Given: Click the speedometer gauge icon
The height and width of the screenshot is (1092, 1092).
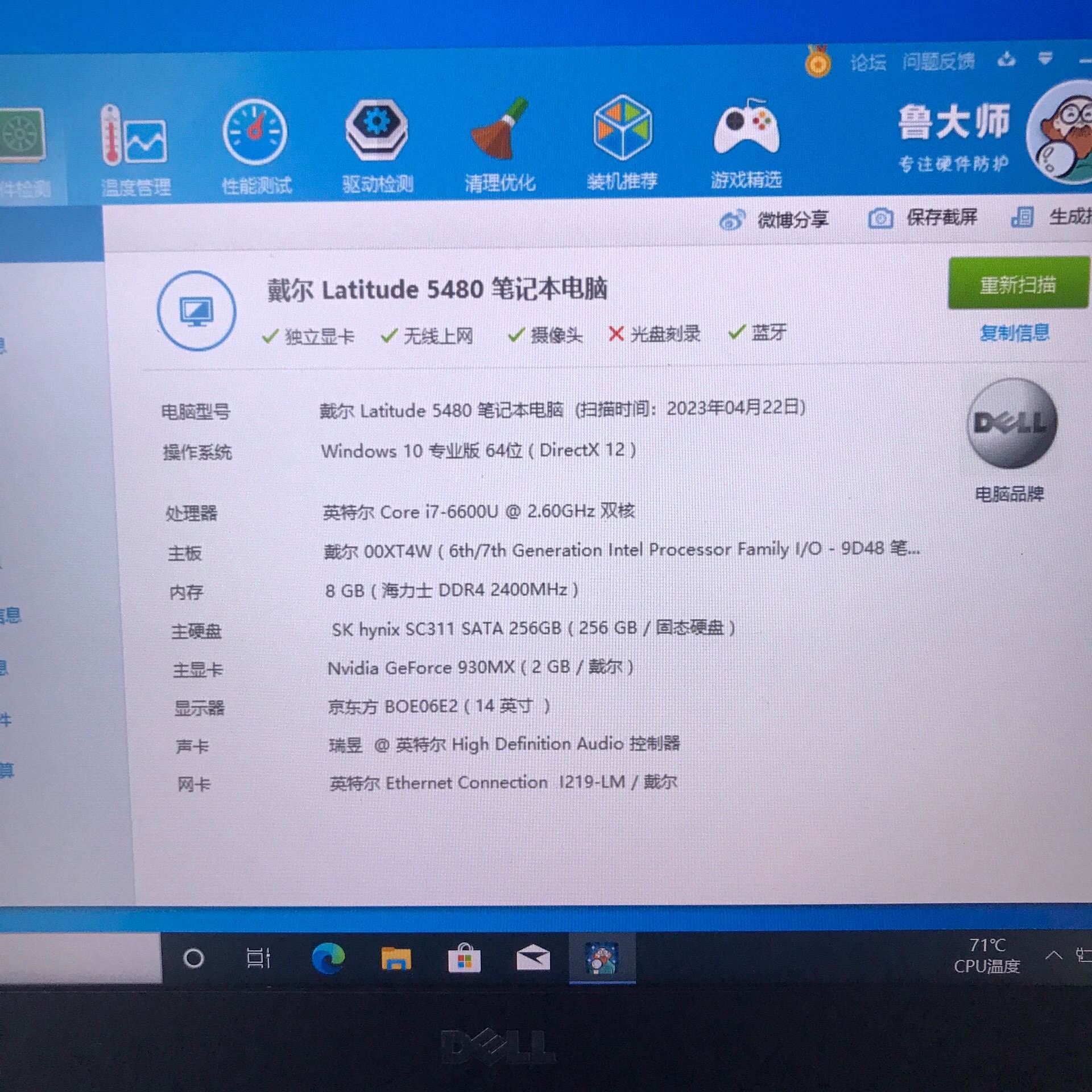Looking at the screenshot, I should click(255, 132).
